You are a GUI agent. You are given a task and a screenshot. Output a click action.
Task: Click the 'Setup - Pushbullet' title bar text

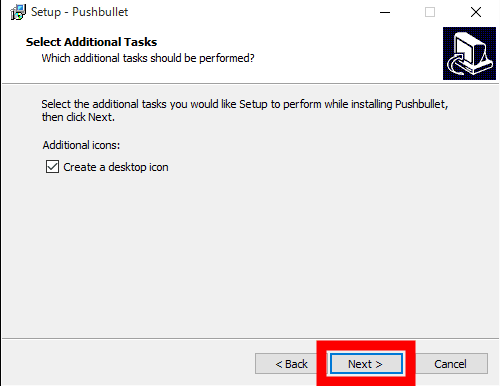click(79, 12)
